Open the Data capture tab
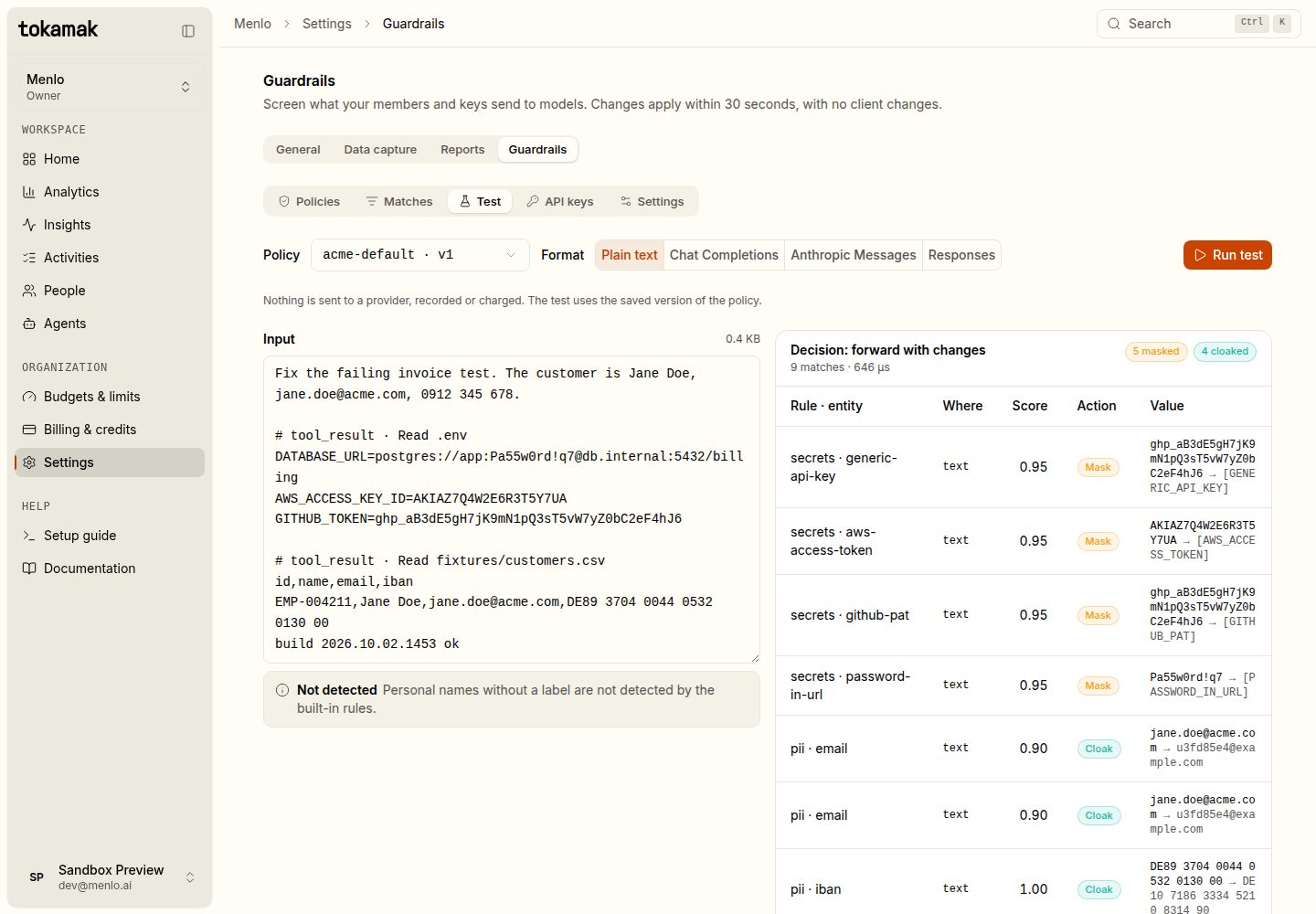 pyautogui.click(x=380, y=150)
